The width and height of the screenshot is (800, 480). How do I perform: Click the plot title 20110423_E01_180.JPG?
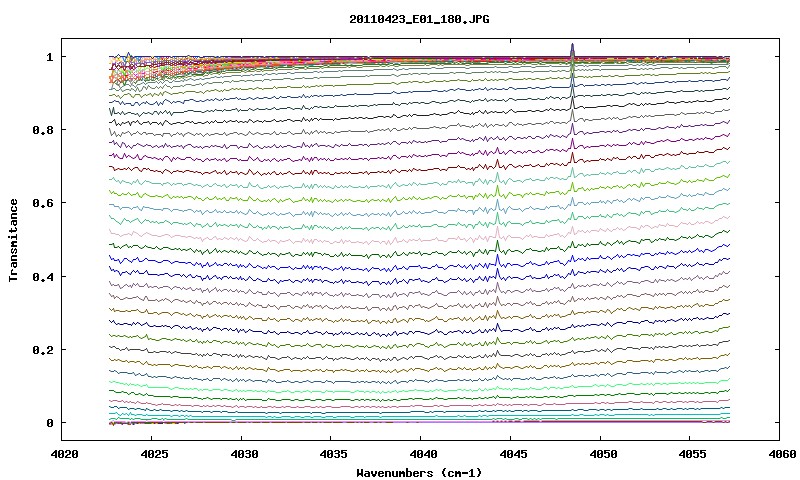pos(419,19)
